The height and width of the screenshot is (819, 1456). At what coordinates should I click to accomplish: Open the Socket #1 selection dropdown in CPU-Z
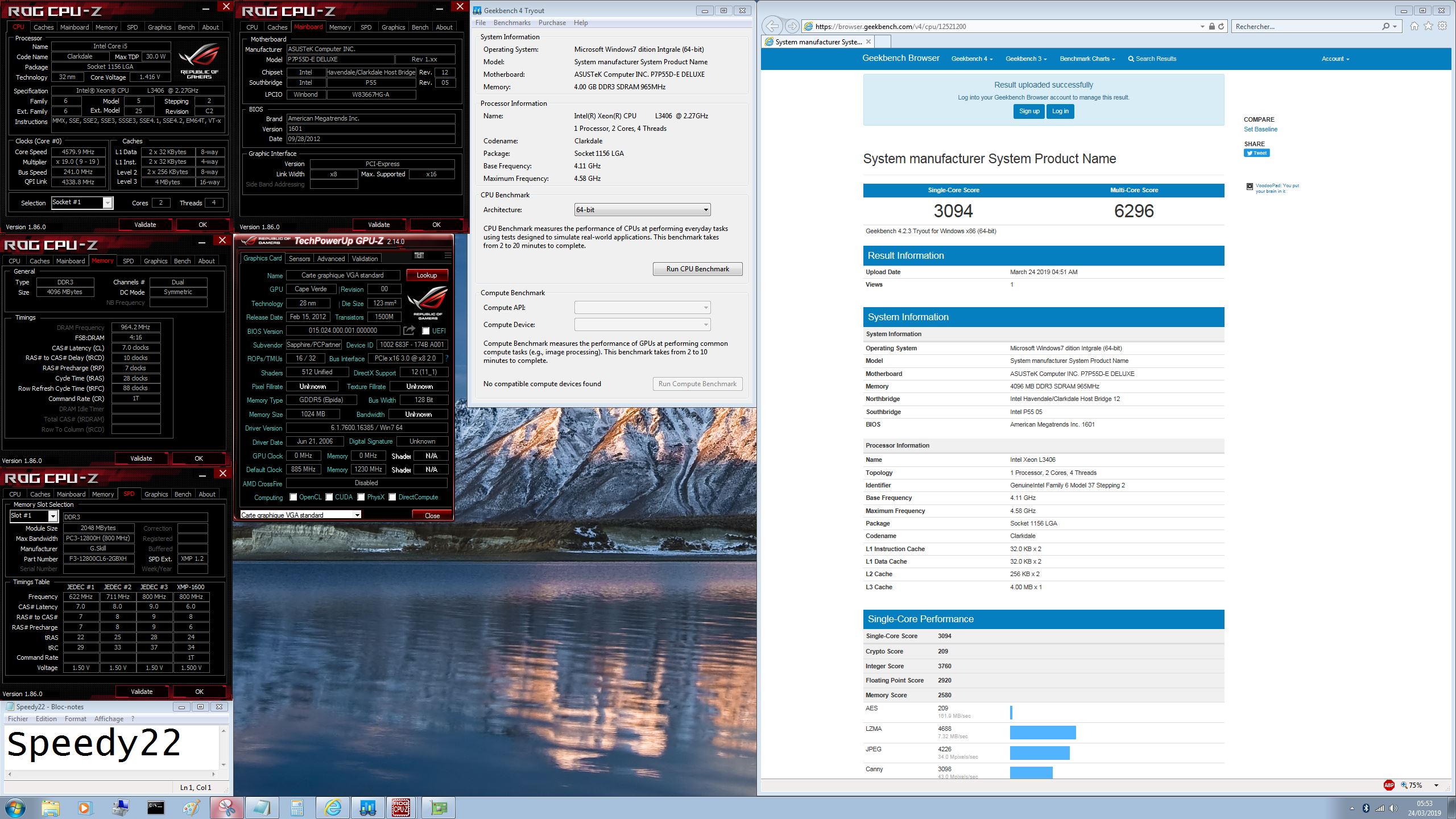(107, 203)
